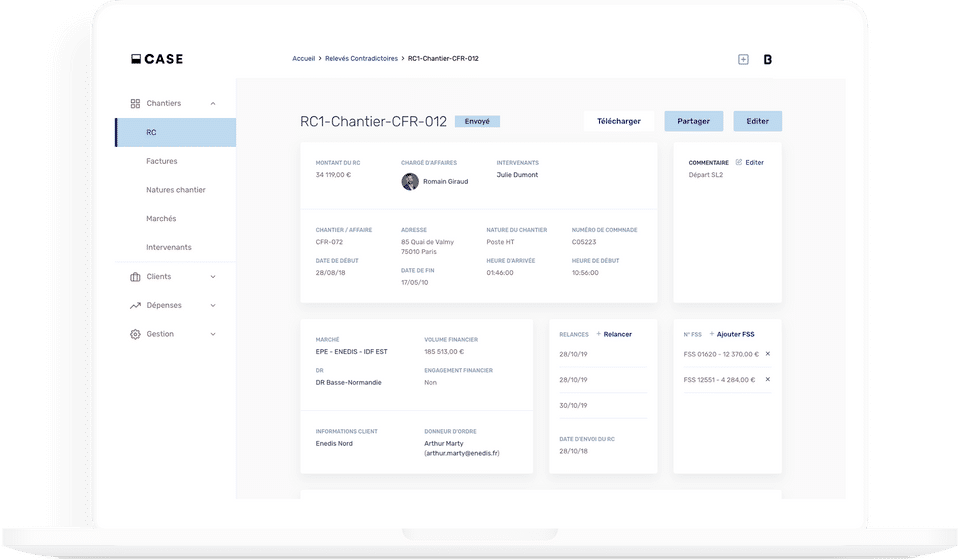The image size is (960, 560).
Task: Click the RC1-Chantier-CFR-012 breadcrumb text
Action: click(x=443, y=59)
